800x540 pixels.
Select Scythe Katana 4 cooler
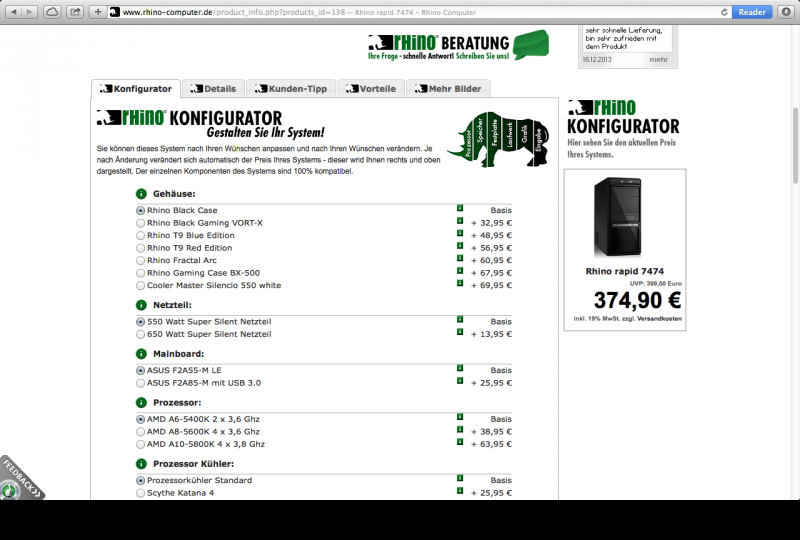pos(140,493)
